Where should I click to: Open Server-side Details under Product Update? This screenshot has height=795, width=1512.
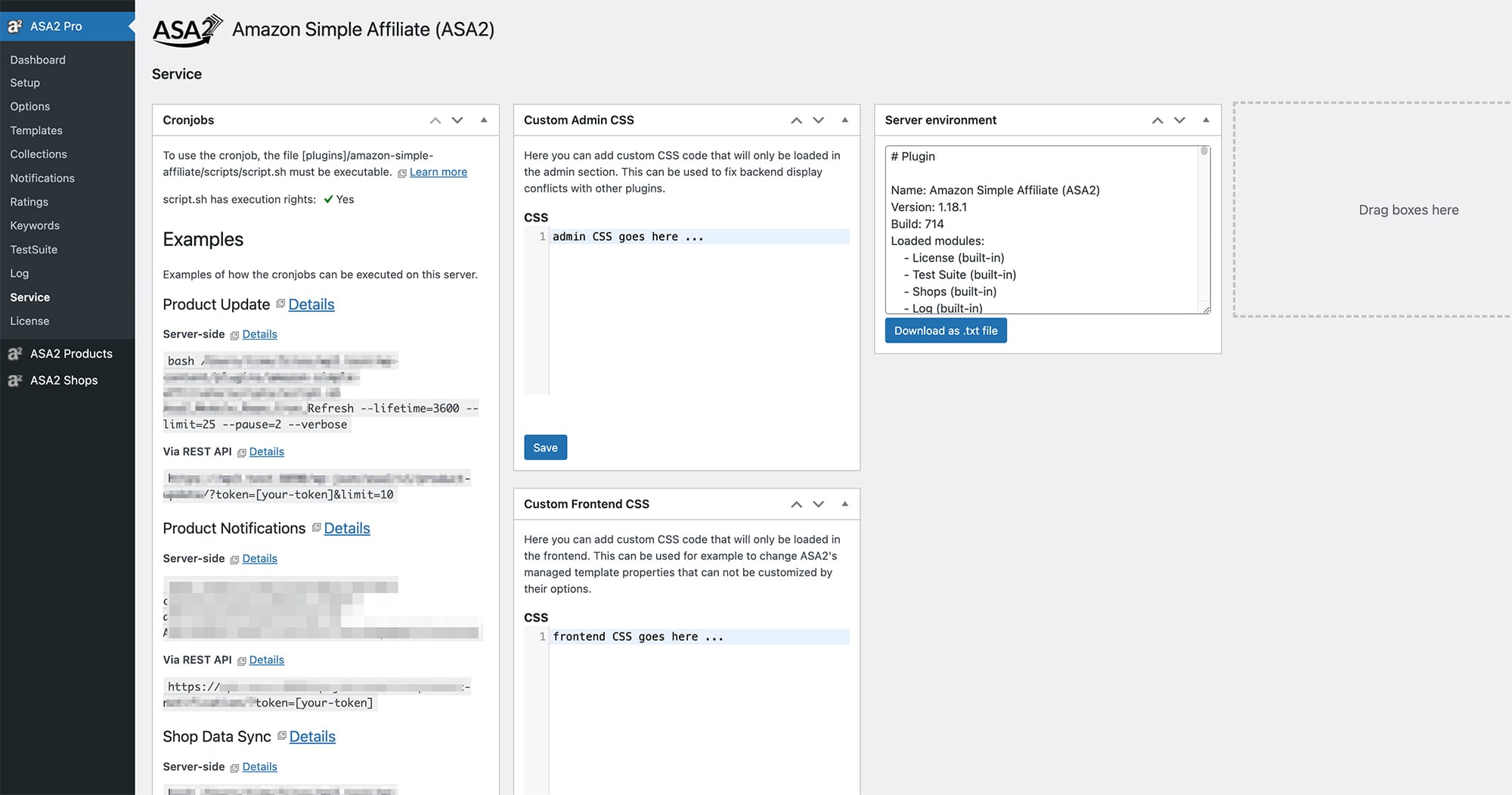tap(259, 334)
